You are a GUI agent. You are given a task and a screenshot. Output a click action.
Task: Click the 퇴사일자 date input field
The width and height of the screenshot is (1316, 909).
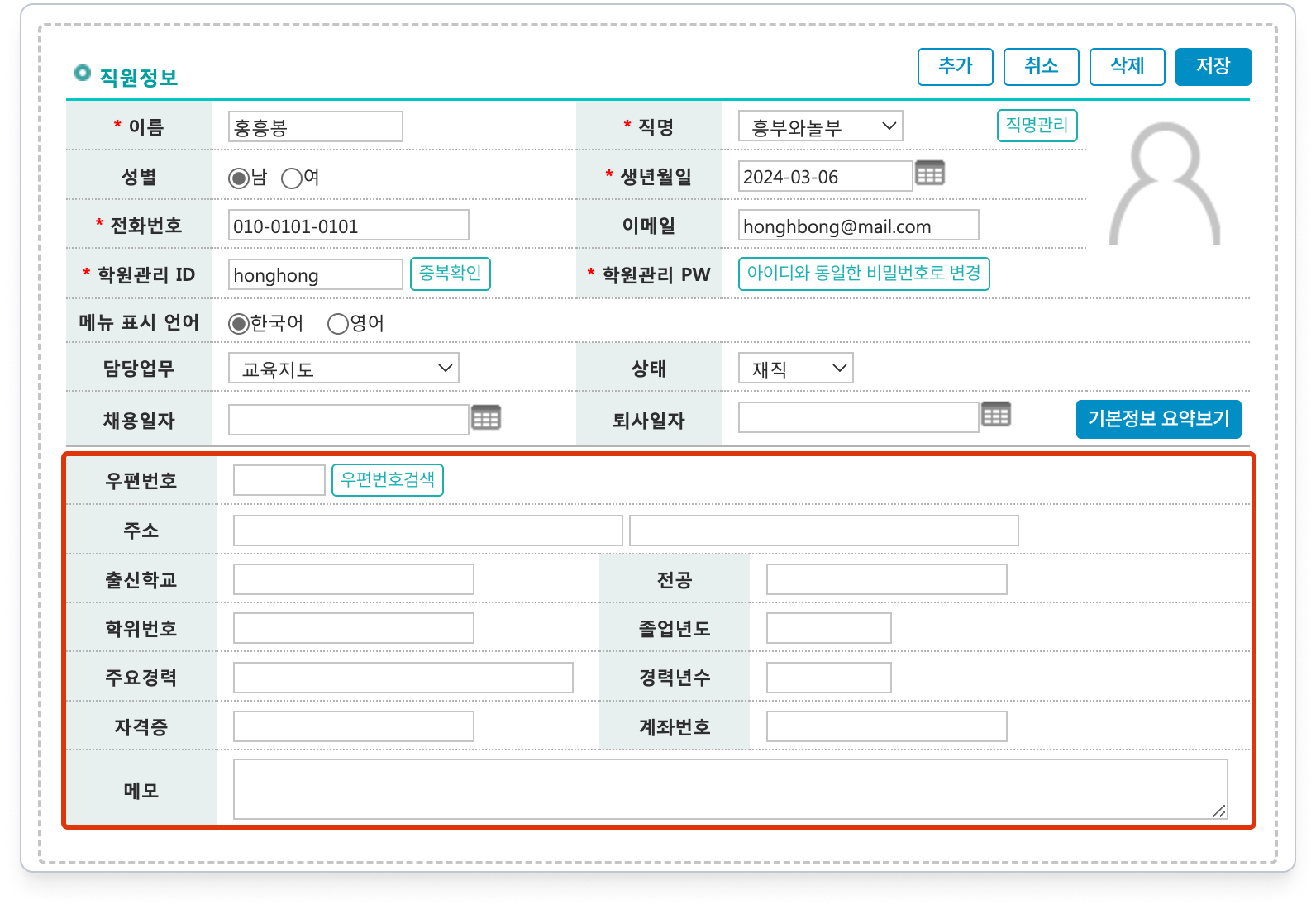pos(858,417)
